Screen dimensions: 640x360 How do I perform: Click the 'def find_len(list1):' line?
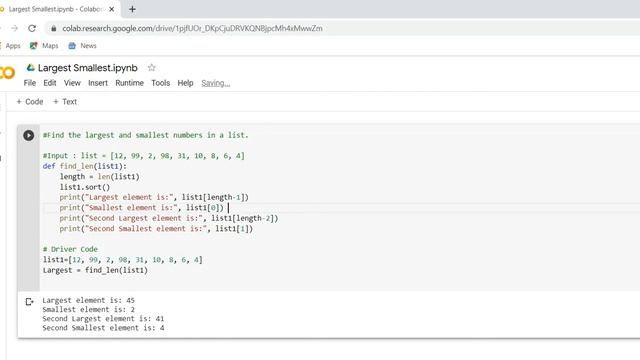pyautogui.click(x=85, y=166)
